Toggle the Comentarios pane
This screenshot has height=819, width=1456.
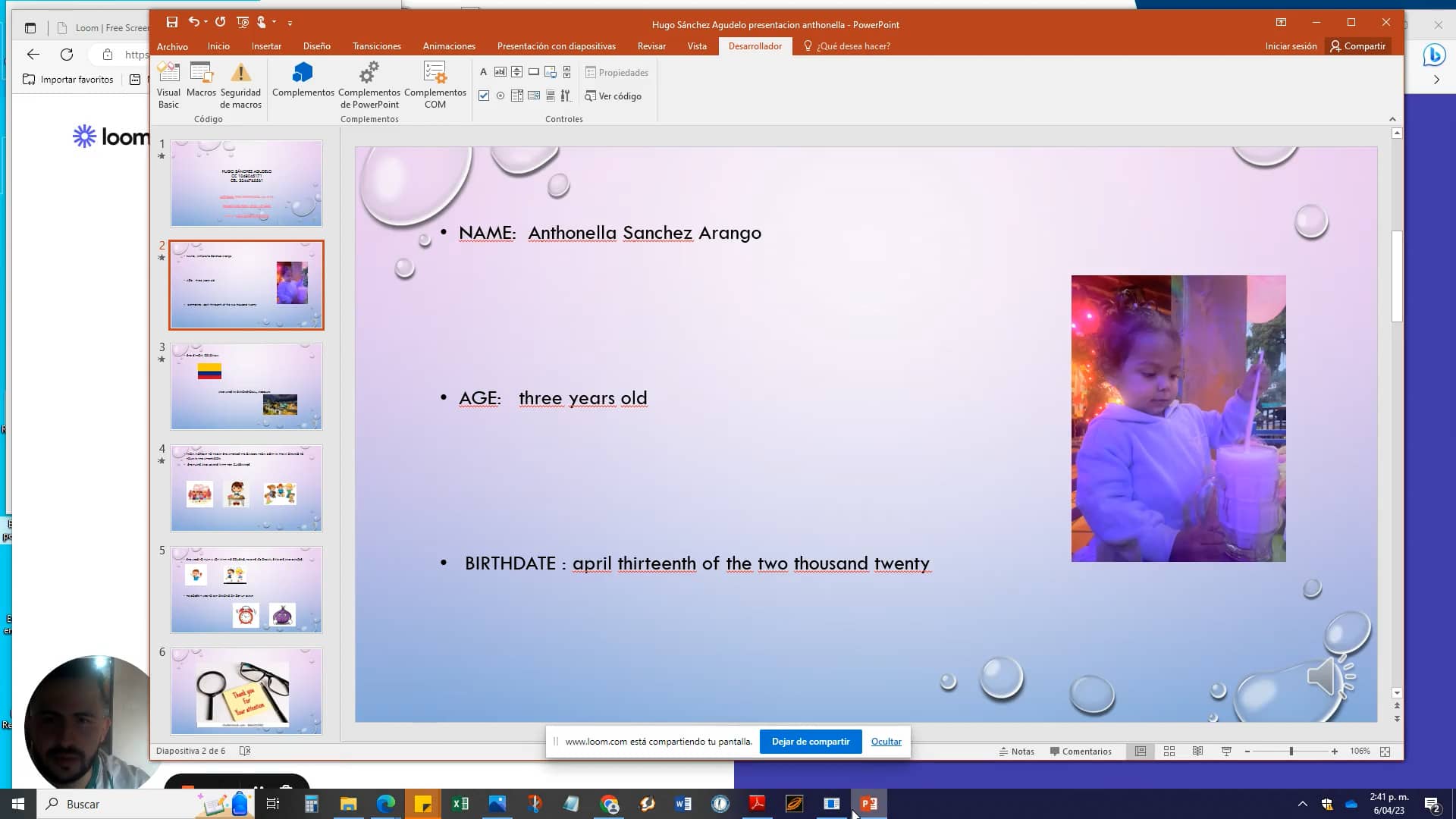[x=1081, y=752]
